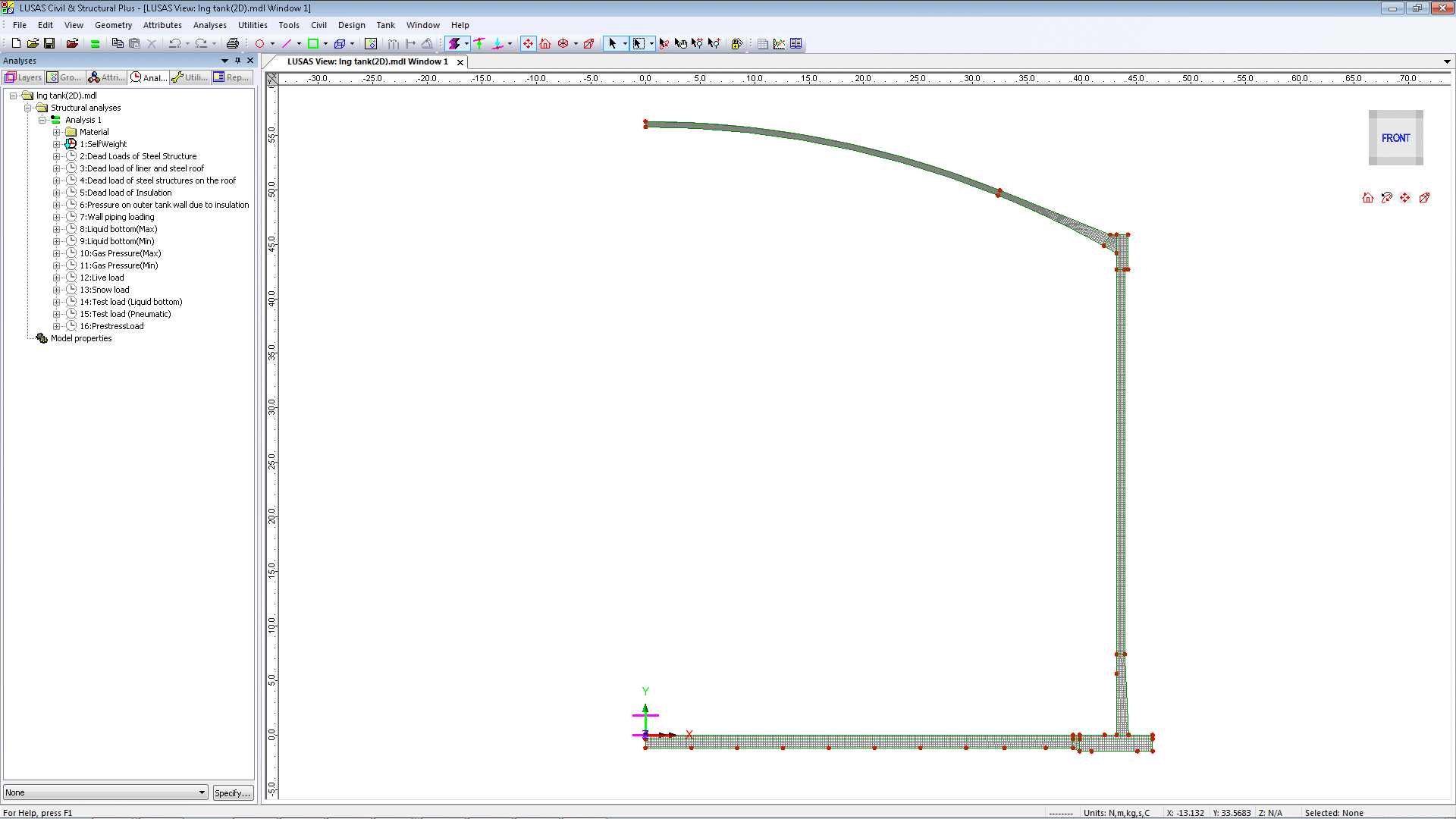
Task: Close the LUSAS View window tab
Action: click(x=460, y=62)
